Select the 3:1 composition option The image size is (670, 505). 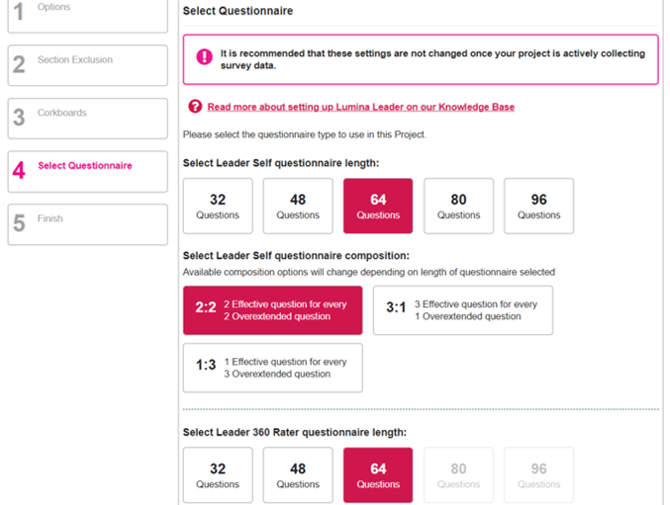pos(463,310)
